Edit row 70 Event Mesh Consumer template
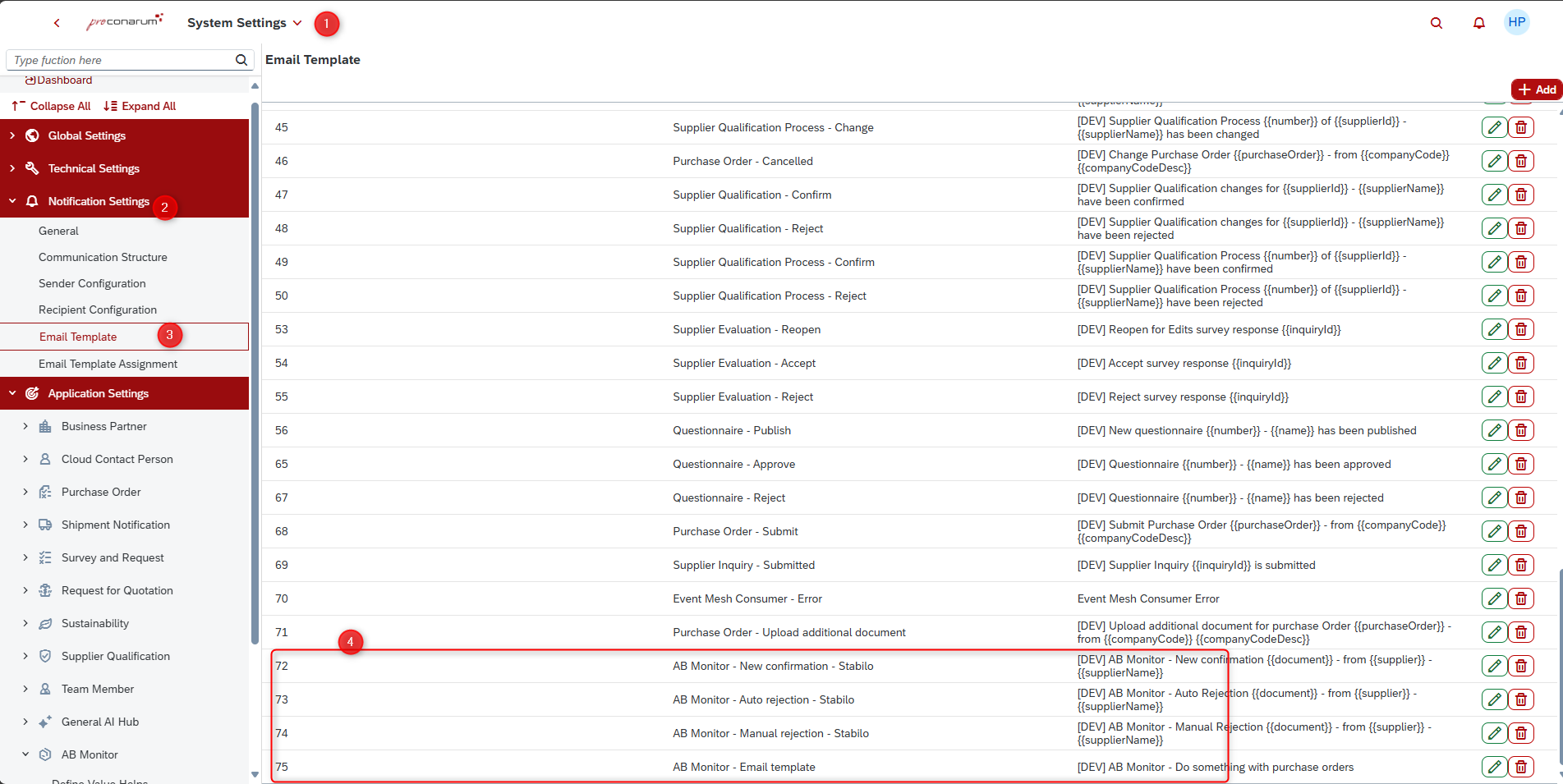The width and height of the screenshot is (1563, 784). [x=1494, y=598]
